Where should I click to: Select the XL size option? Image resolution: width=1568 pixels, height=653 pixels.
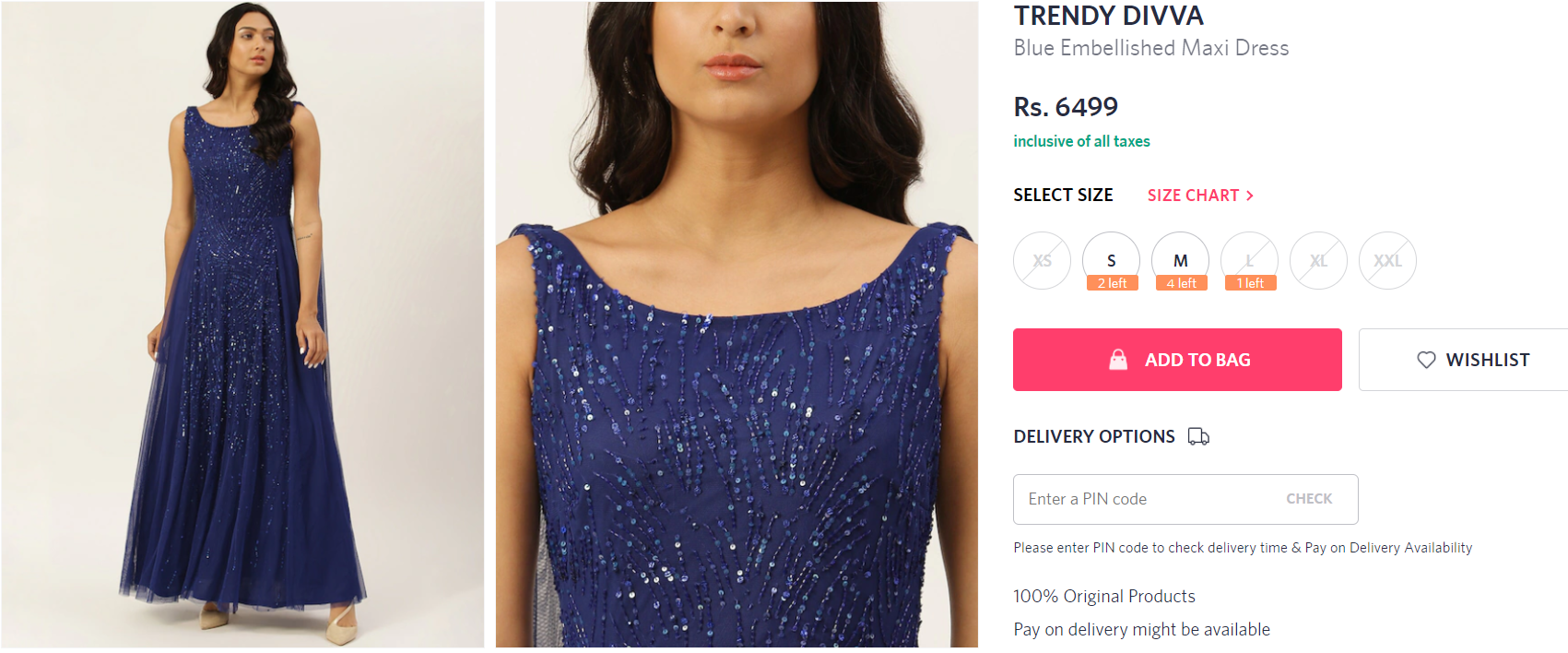(x=1318, y=260)
